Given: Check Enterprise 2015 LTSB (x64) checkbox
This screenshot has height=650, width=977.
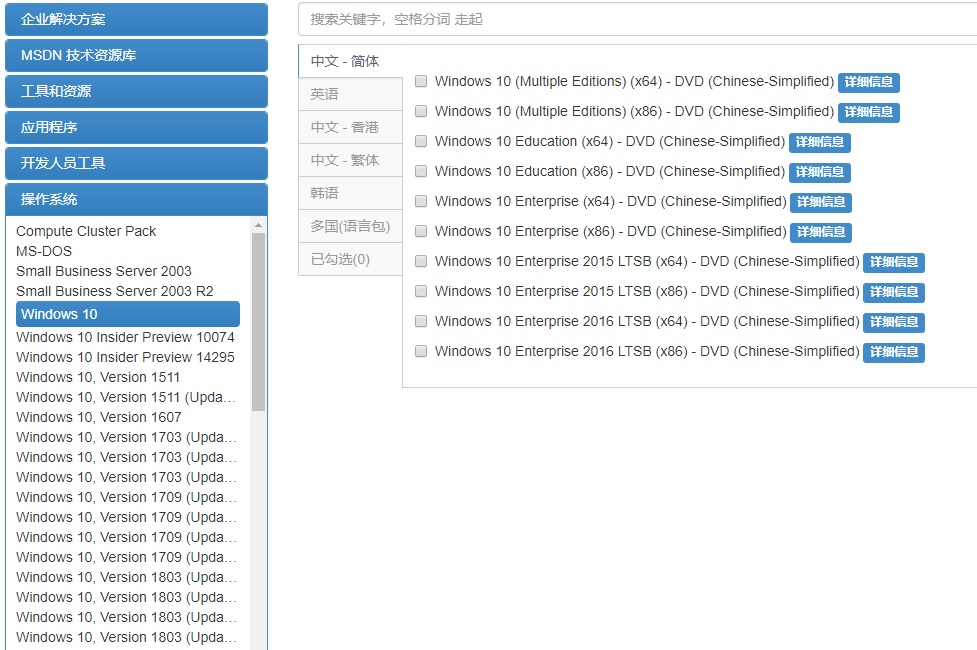Looking at the screenshot, I should pos(421,261).
